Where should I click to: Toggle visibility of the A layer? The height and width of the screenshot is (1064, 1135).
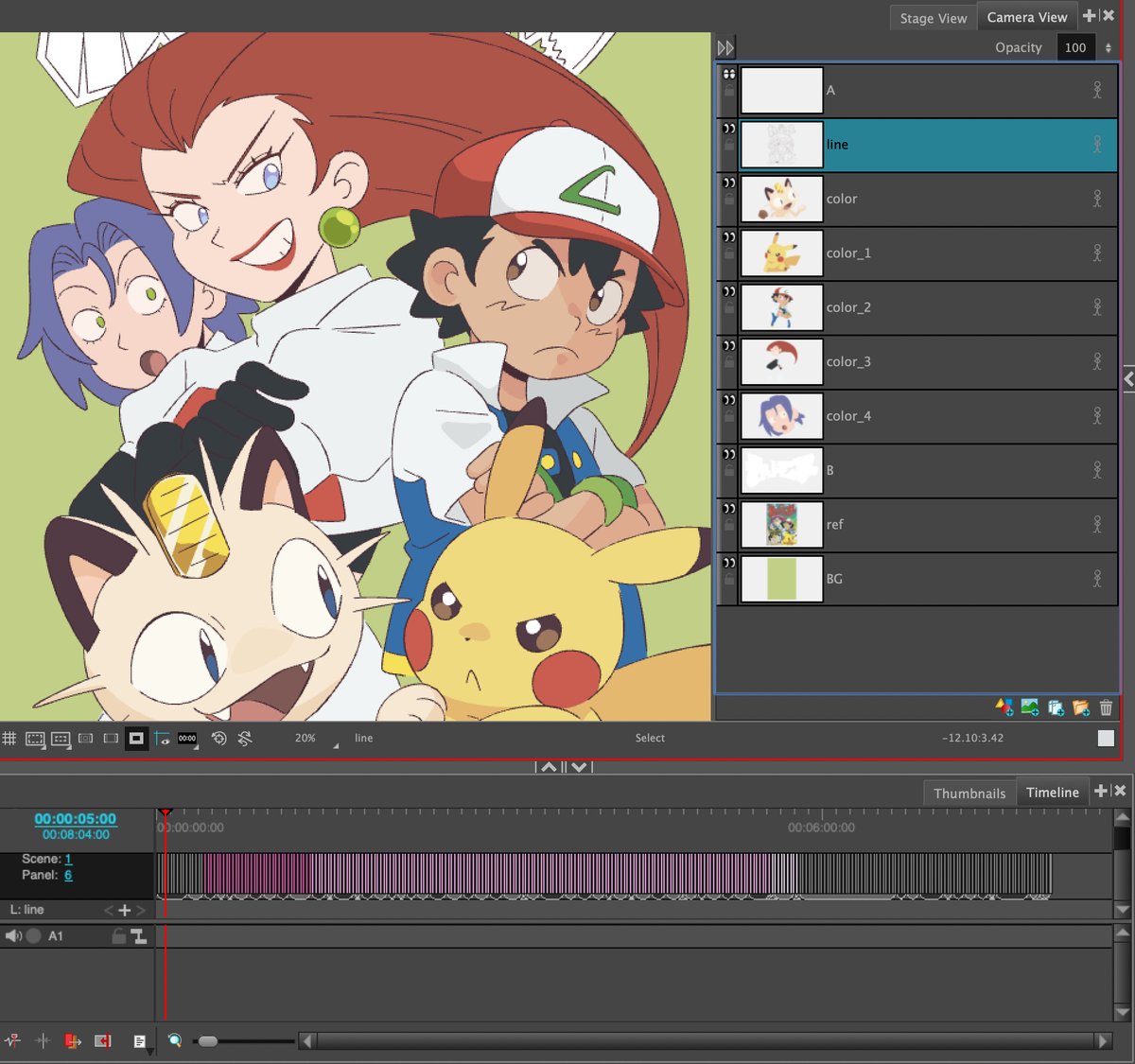pyautogui.click(x=729, y=74)
